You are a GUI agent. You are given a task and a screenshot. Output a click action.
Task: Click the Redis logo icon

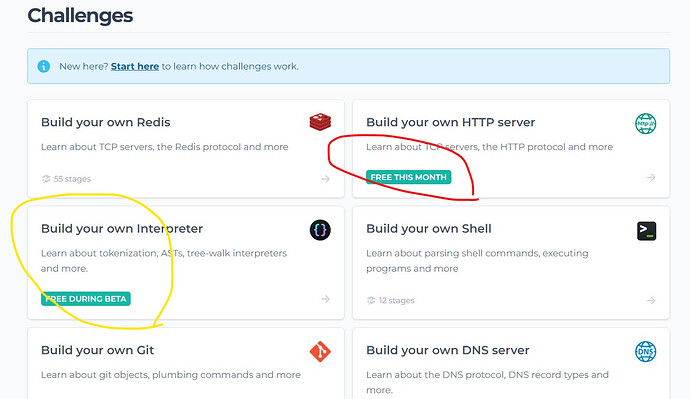point(320,122)
